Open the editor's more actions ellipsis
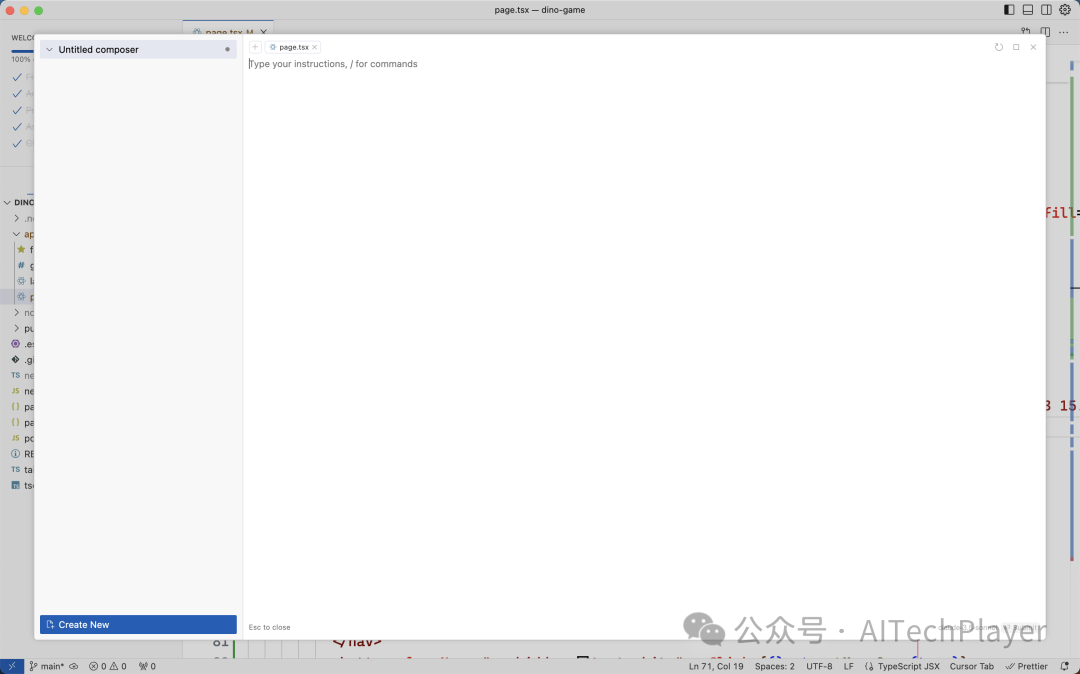 coord(1063,32)
